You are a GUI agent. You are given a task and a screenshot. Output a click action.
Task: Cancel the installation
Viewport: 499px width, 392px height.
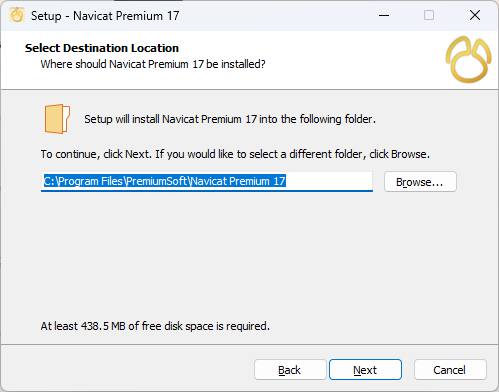click(450, 370)
